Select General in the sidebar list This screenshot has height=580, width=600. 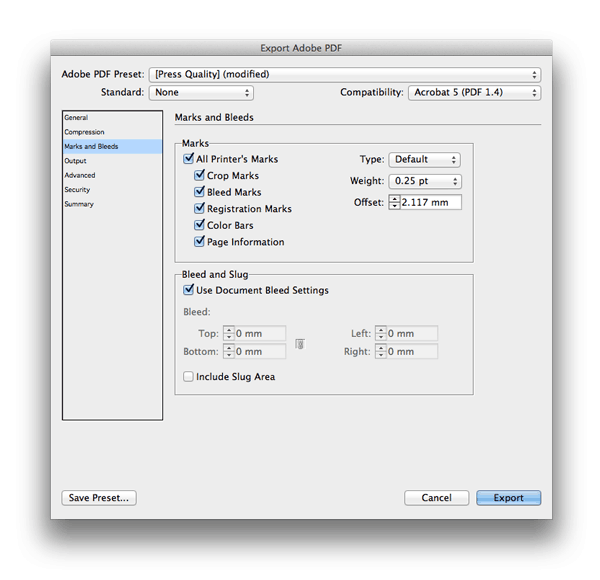(112, 117)
